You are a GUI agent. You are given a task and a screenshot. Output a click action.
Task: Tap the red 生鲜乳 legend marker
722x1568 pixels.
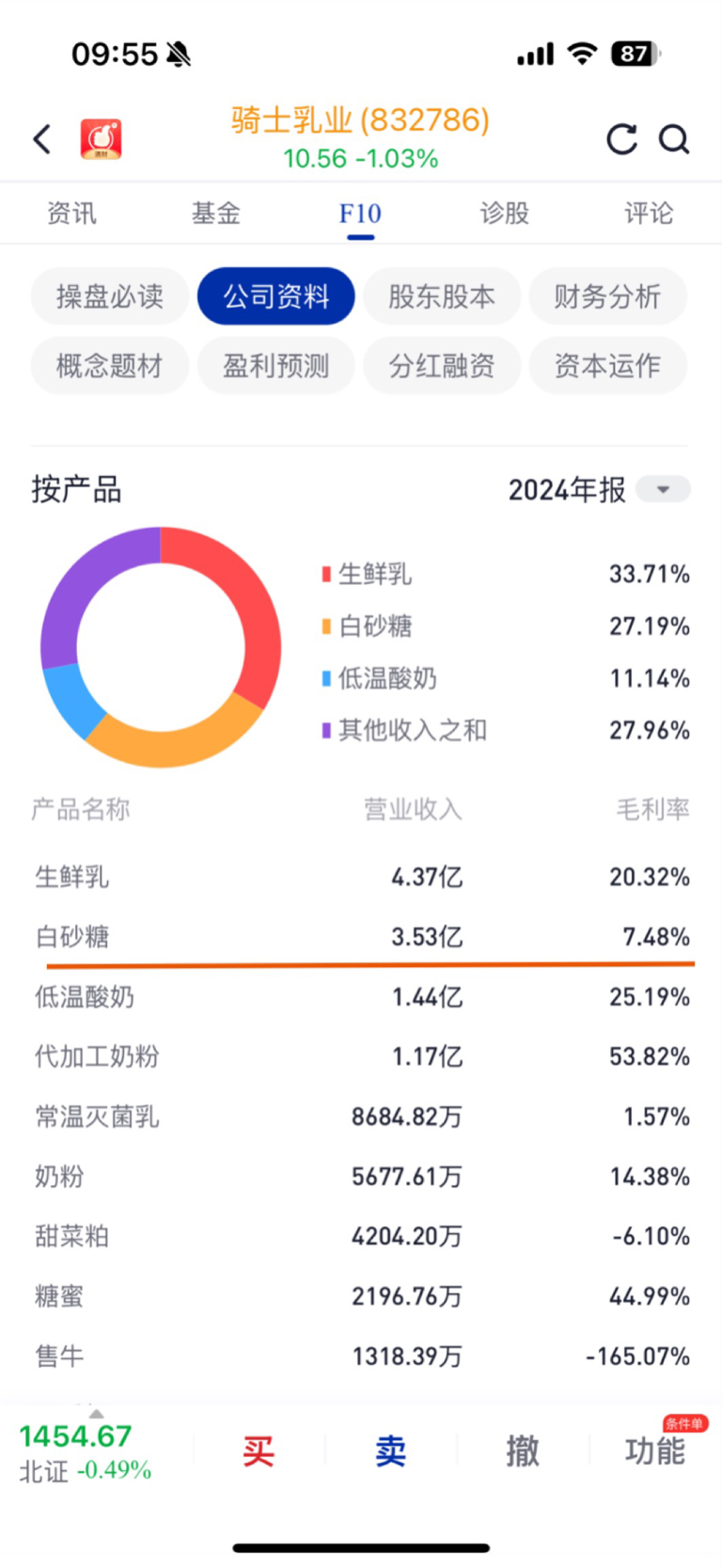click(x=326, y=574)
